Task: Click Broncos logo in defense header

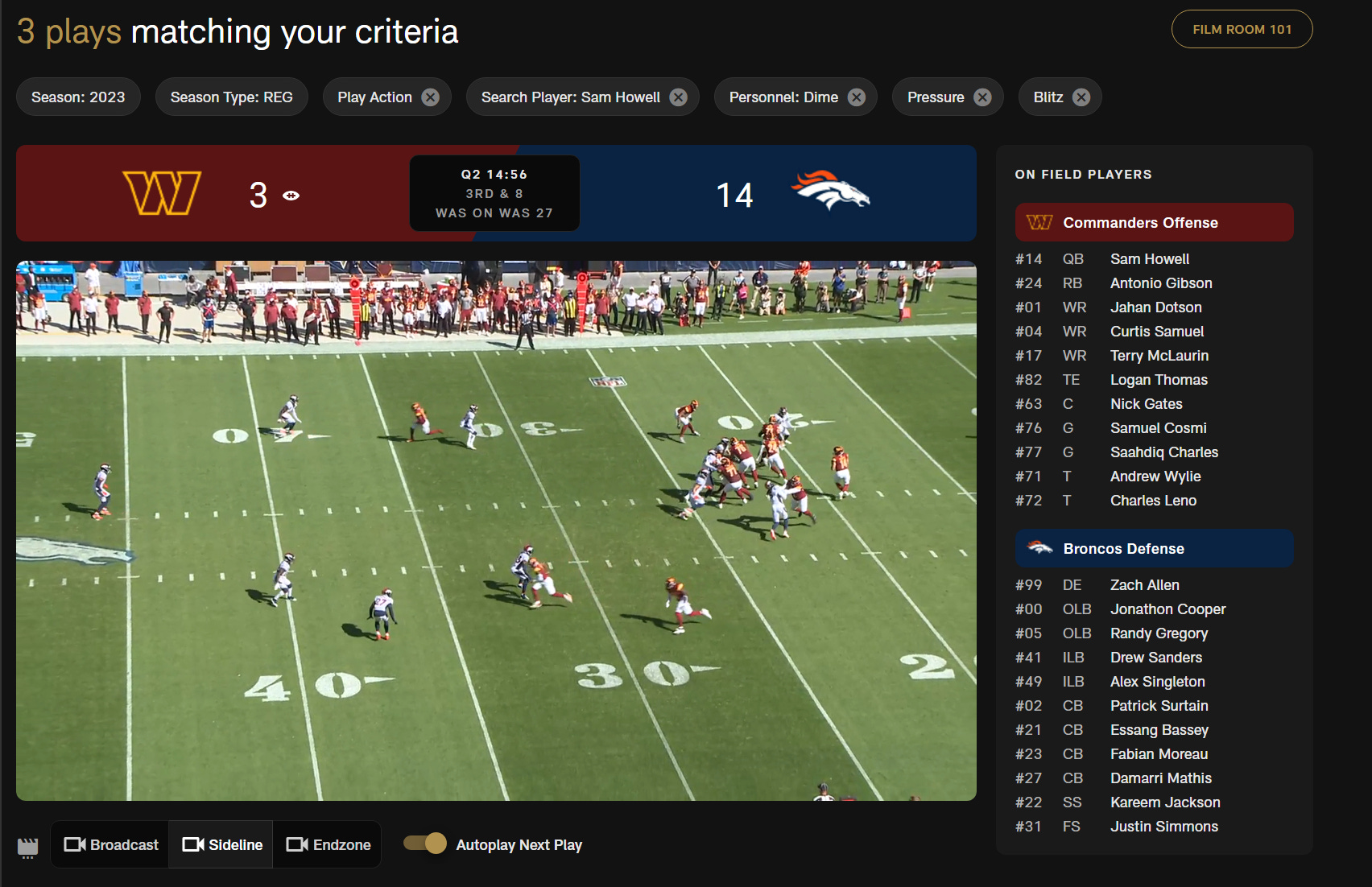Action: (x=1039, y=548)
